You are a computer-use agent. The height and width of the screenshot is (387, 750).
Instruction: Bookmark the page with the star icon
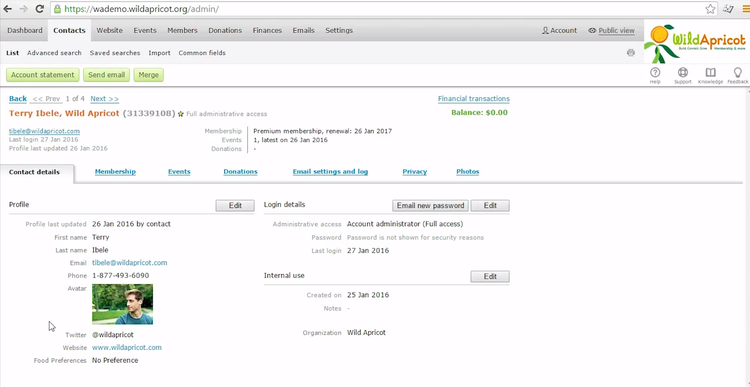click(710, 9)
